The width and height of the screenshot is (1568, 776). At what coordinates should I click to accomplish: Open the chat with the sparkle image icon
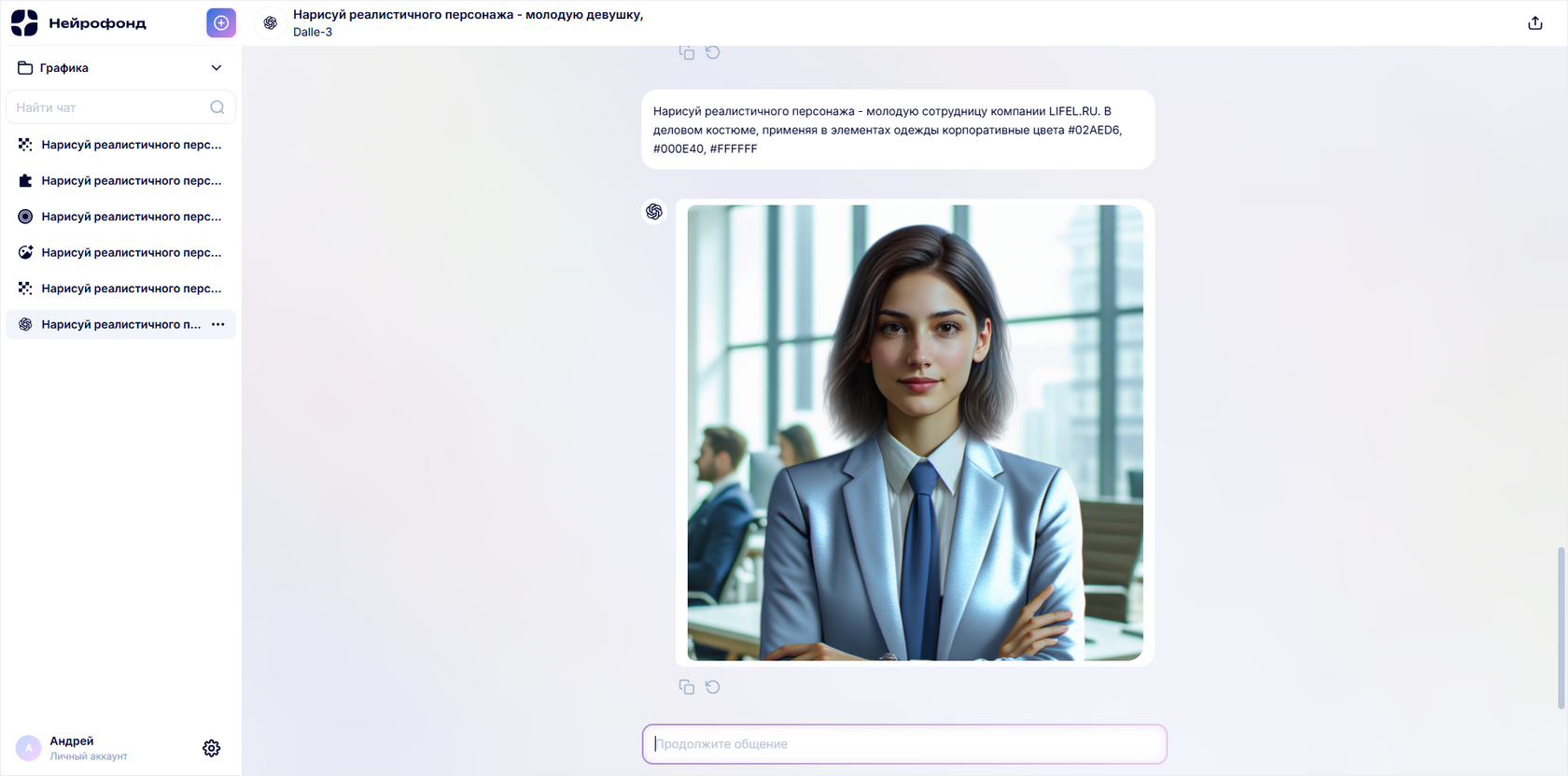pos(120,252)
